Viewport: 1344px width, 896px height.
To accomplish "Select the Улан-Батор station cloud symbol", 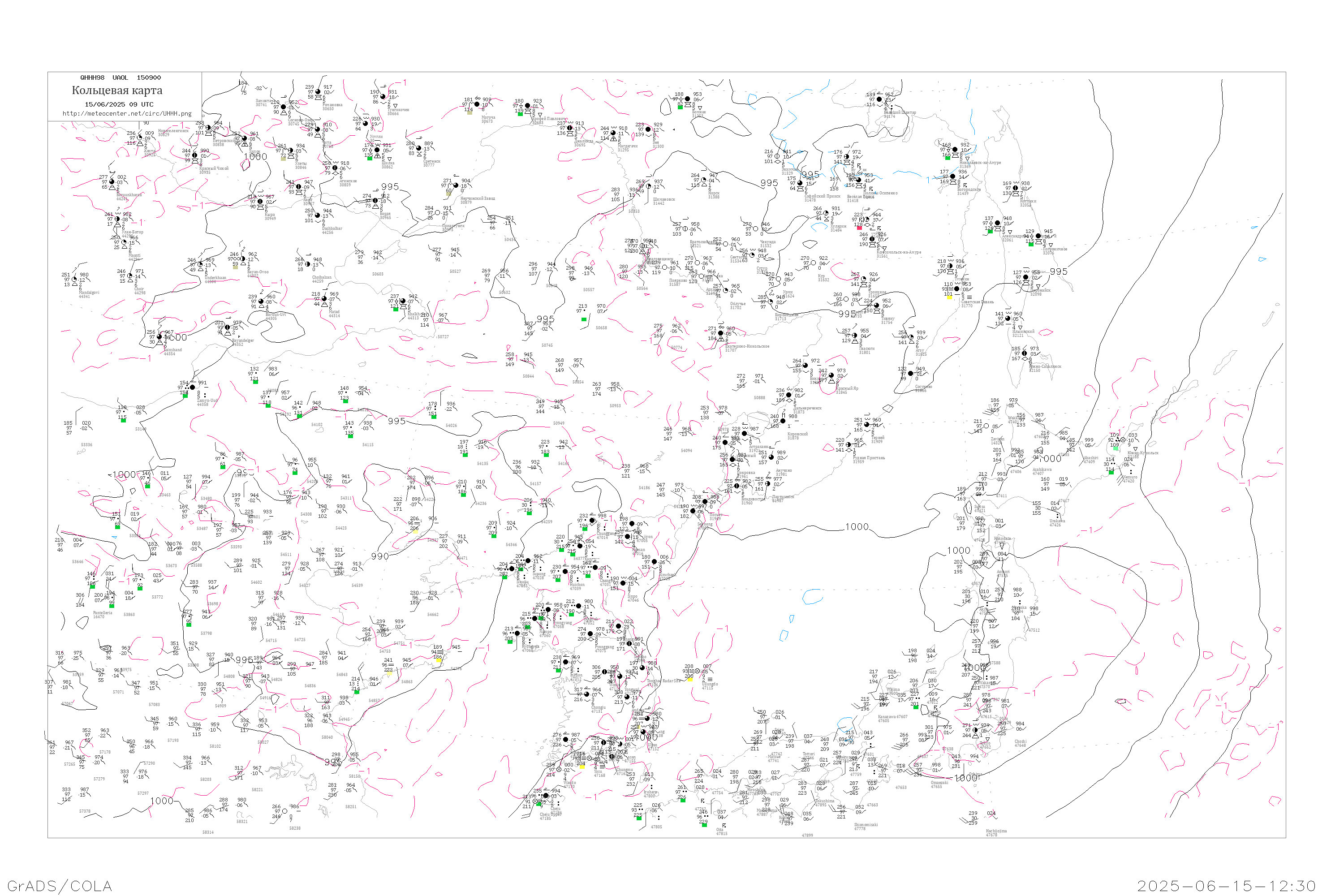I will [x=118, y=219].
